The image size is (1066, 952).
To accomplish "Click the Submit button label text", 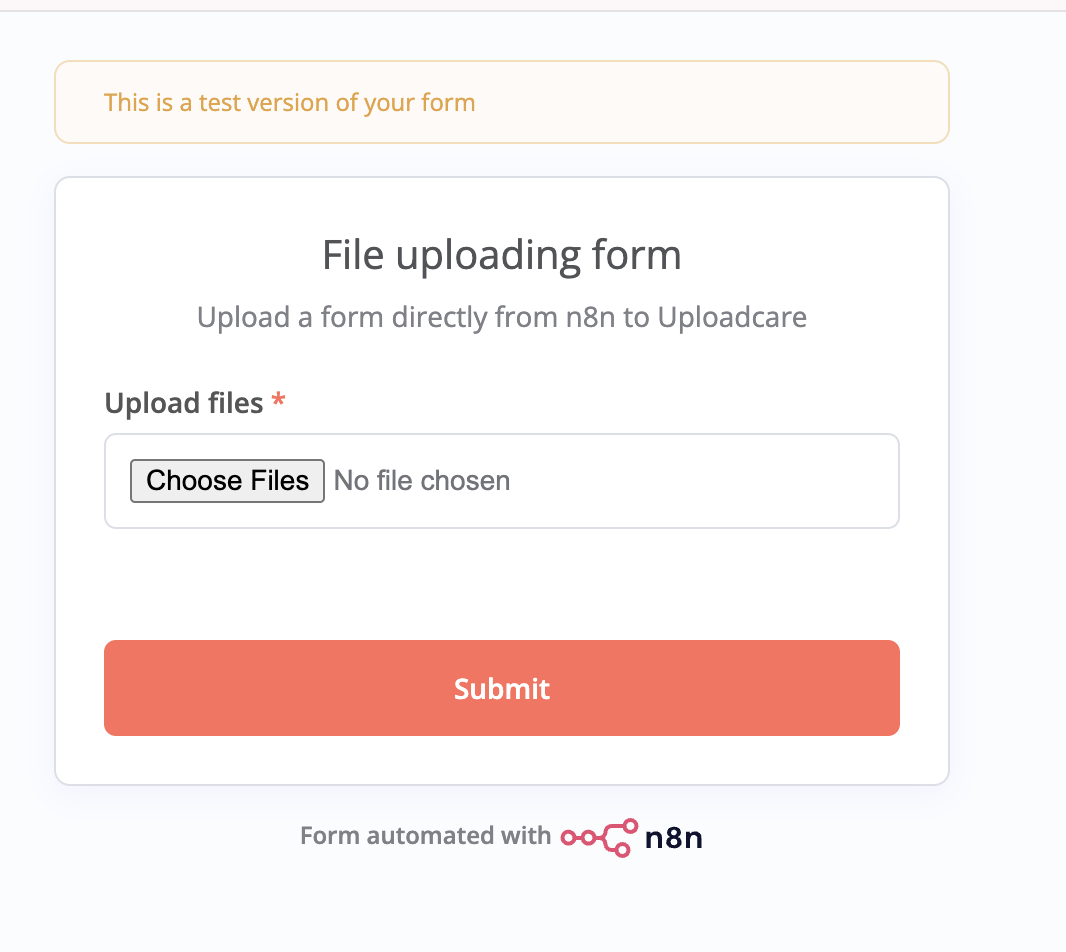I will pyautogui.click(x=501, y=689).
